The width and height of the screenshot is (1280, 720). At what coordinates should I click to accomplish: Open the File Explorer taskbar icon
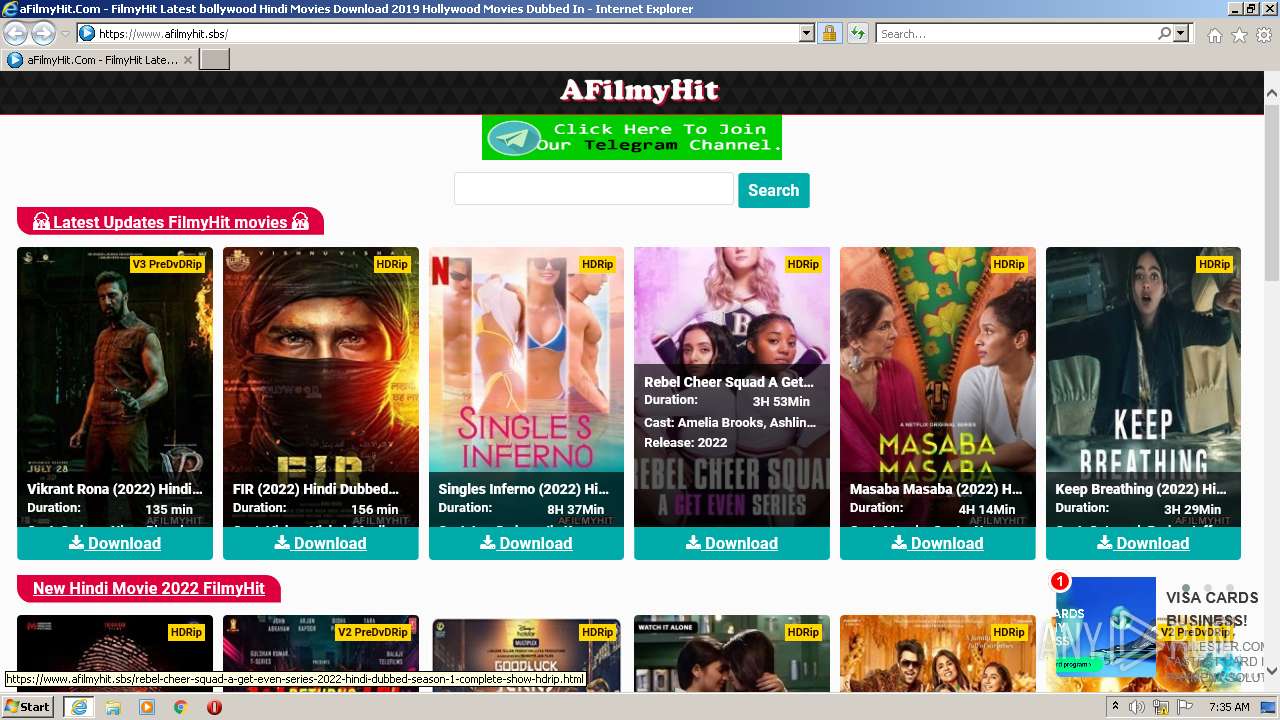(113, 707)
